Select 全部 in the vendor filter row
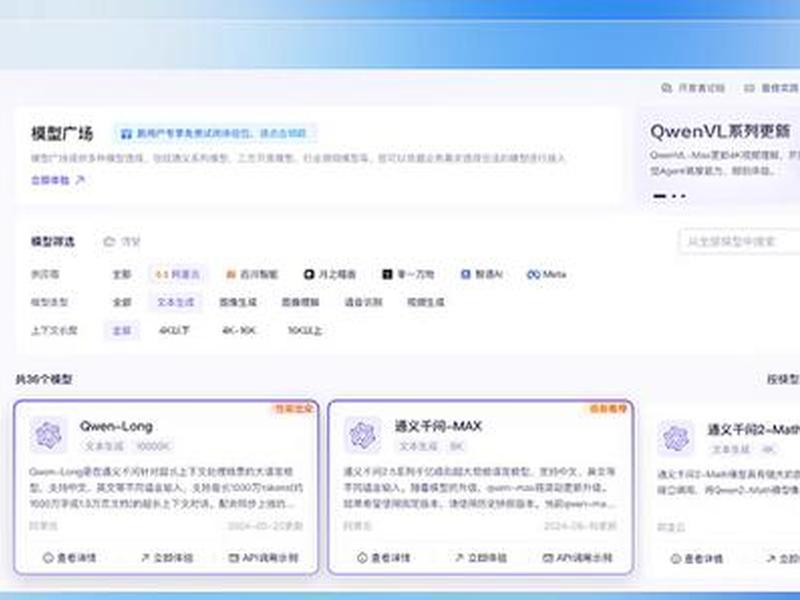 coord(121,274)
